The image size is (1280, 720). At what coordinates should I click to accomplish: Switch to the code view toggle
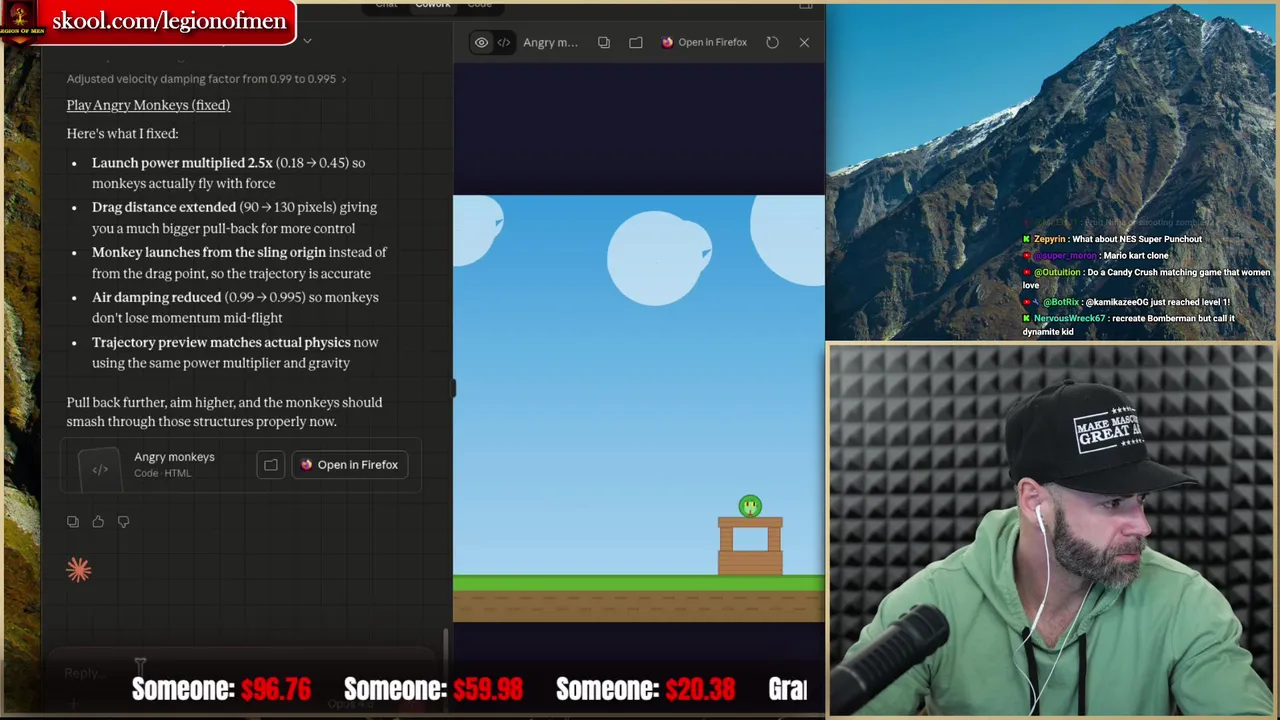[x=504, y=42]
